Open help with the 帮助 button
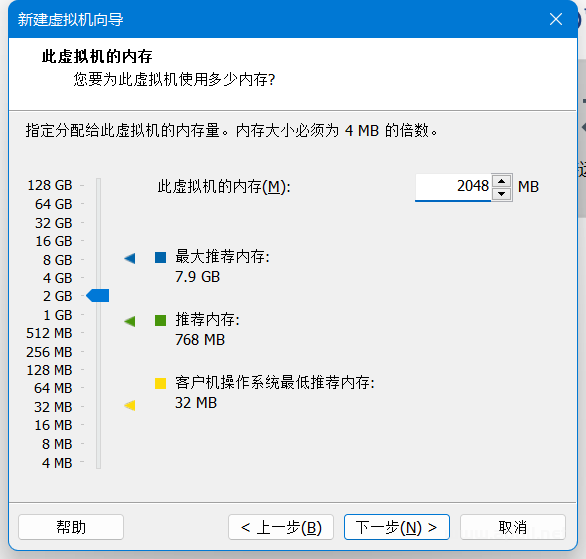Screen dimensions: 586x559 coord(71,527)
